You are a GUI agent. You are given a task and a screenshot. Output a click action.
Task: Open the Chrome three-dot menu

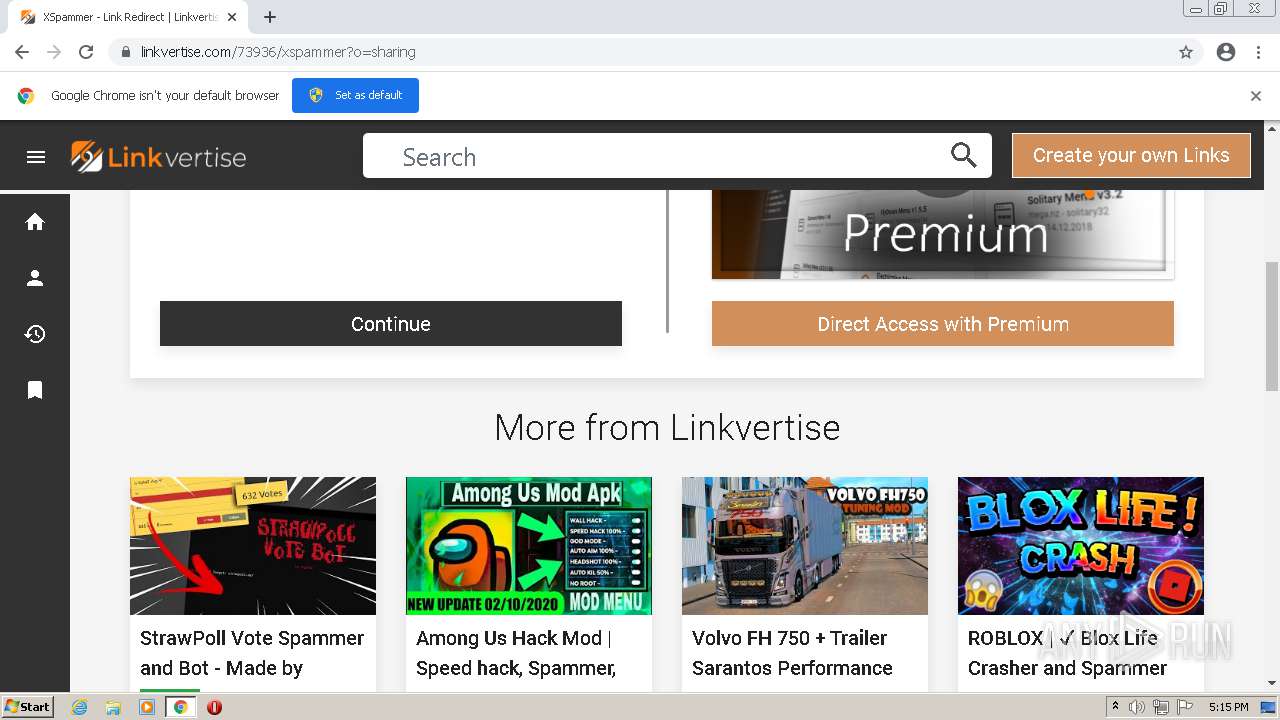[x=1258, y=52]
